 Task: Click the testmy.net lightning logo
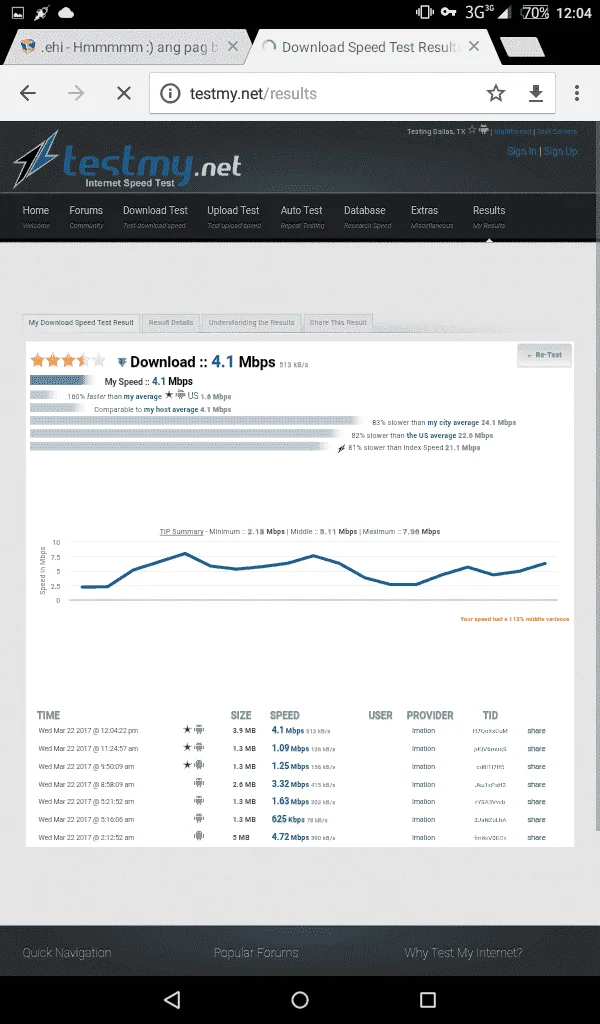coord(127,161)
